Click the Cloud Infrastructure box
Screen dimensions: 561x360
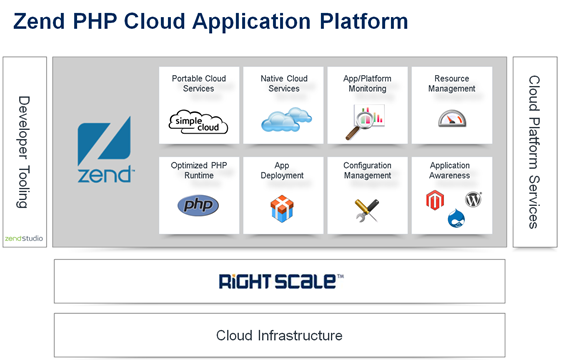tap(280, 335)
